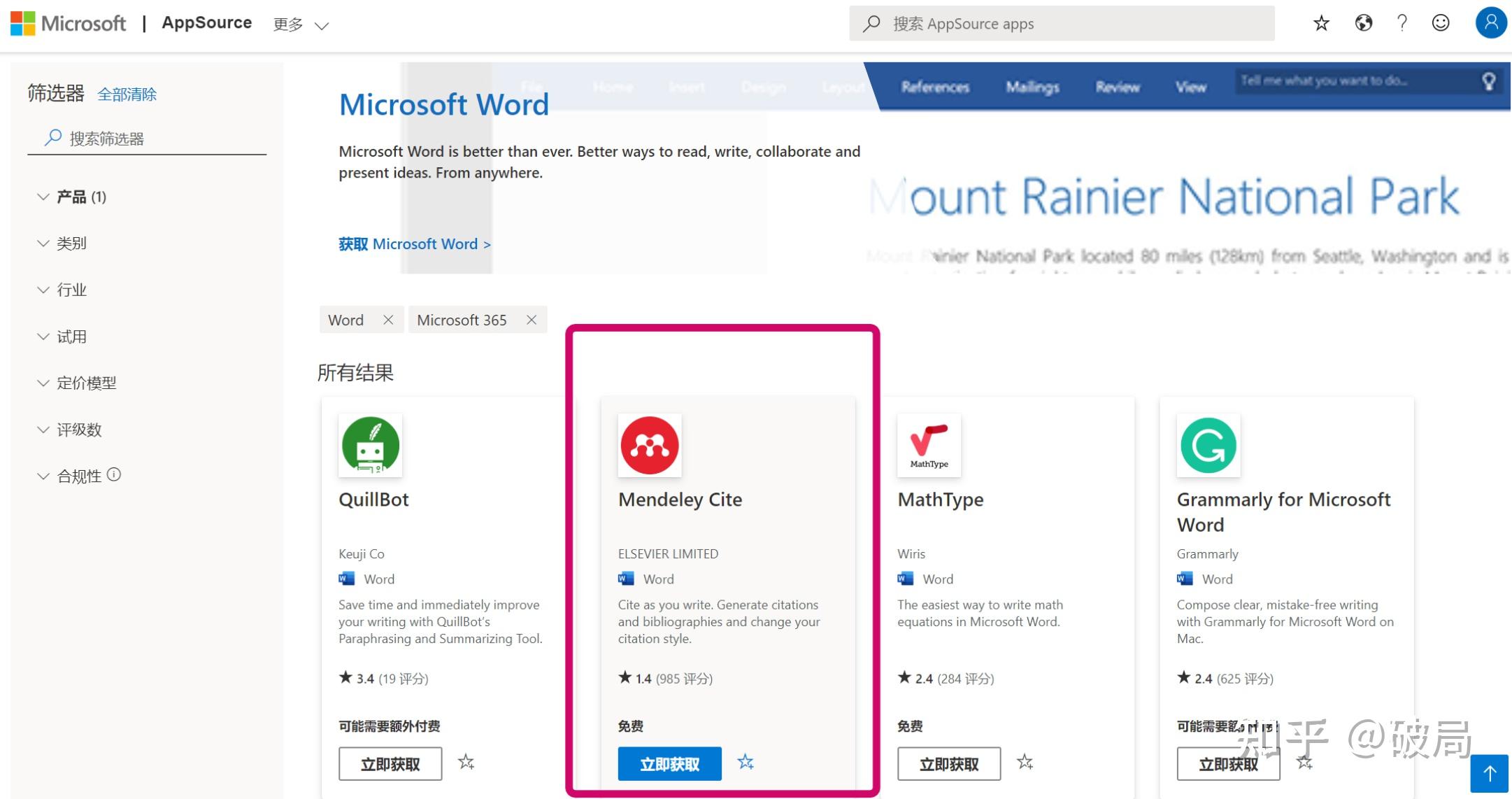Expand the 产品 (1) filter section
The width and height of the screenshot is (1512, 799).
pos(72,197)
